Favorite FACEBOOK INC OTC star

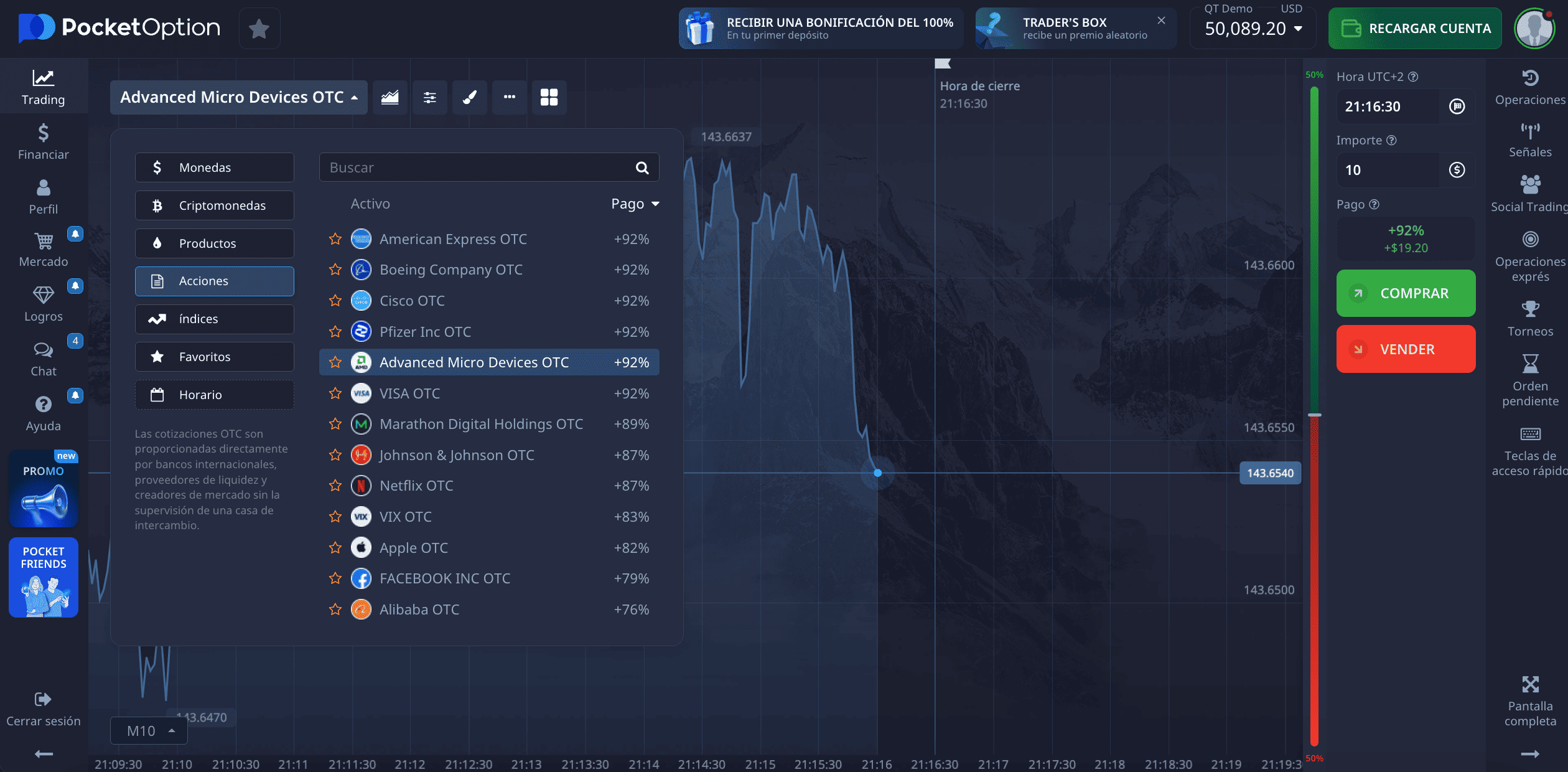click(x=335, y=578)
